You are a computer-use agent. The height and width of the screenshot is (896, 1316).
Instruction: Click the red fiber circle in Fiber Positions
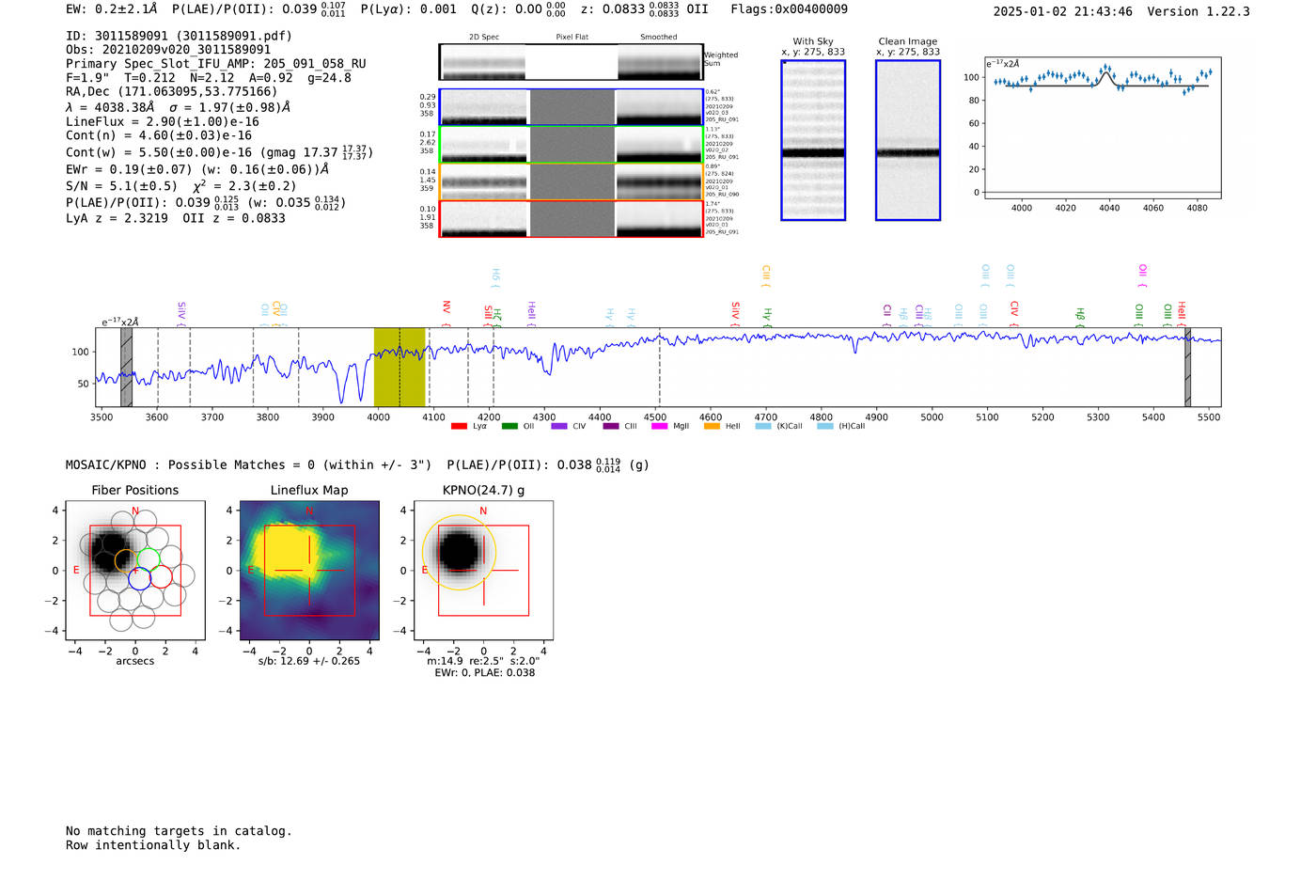pyautogui.click(x=161, y=577)
